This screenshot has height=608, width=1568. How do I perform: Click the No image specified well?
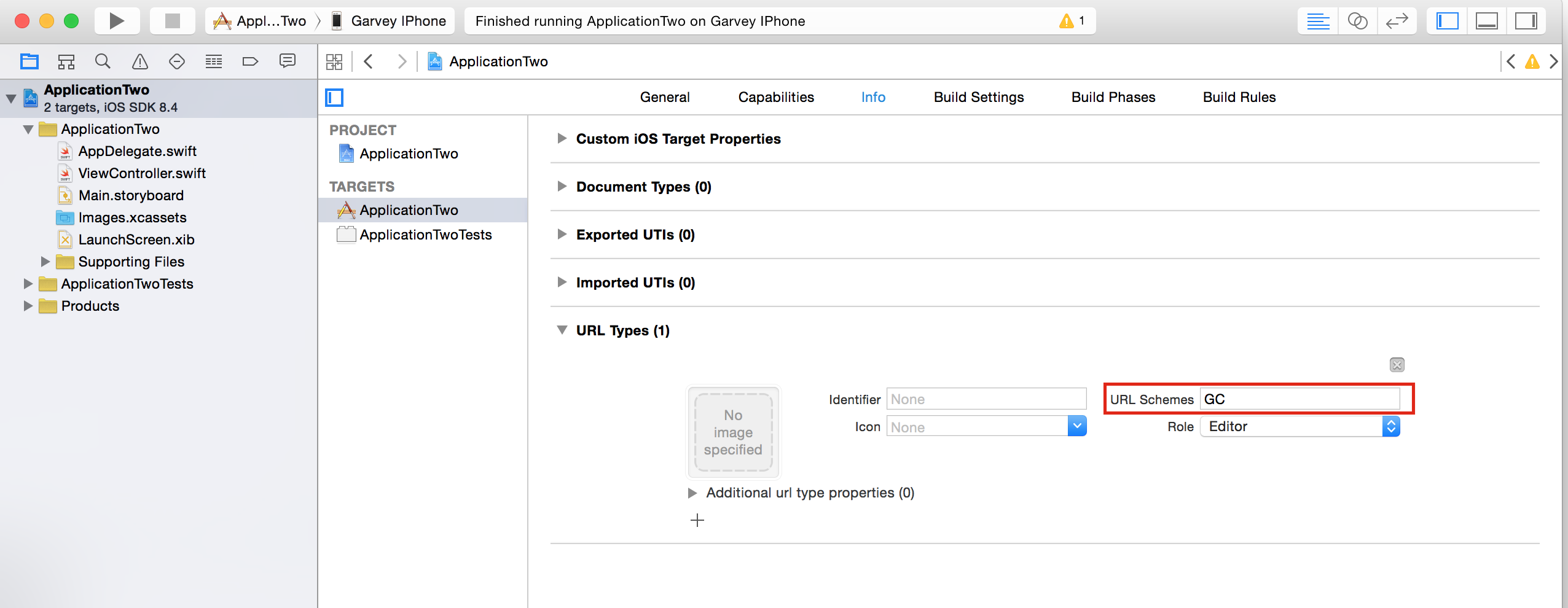click(x=733, y=432)
